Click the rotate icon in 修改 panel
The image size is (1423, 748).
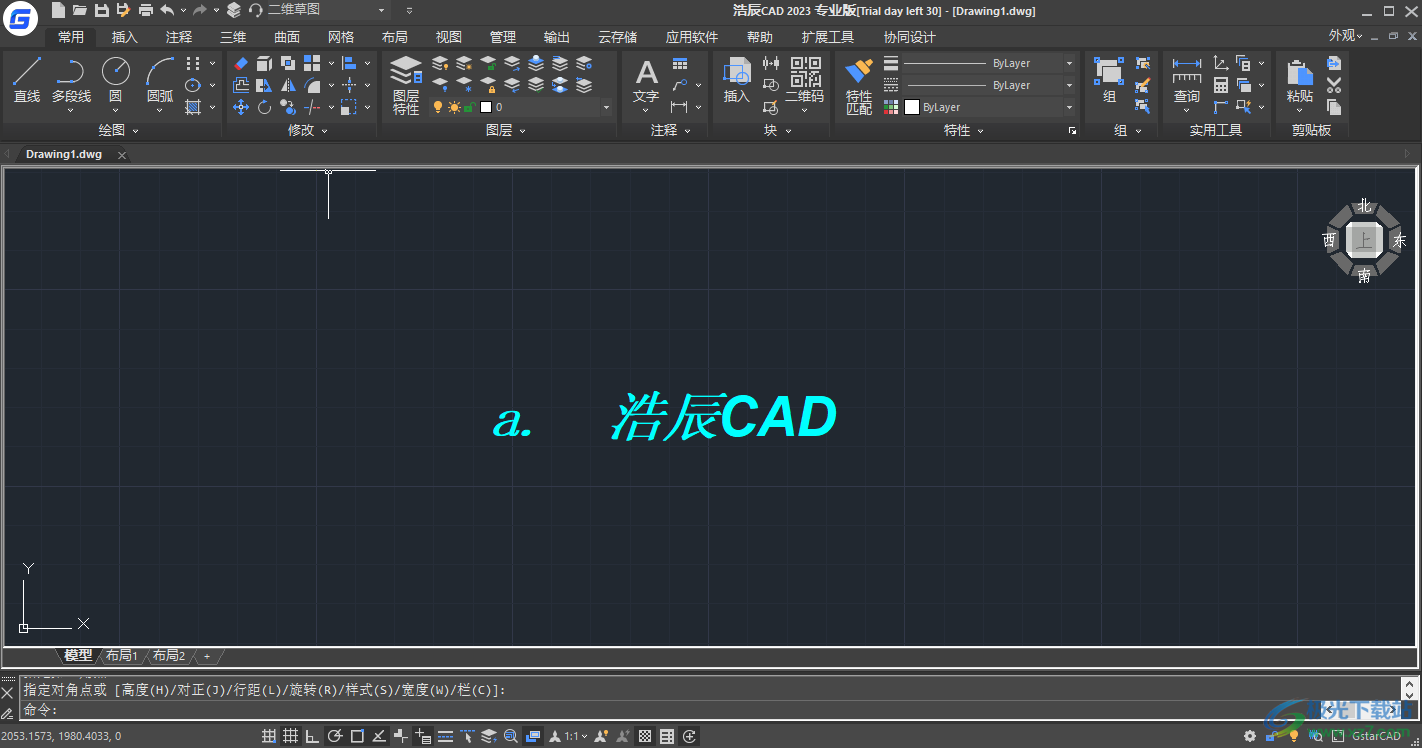click(x=264, y=107)
